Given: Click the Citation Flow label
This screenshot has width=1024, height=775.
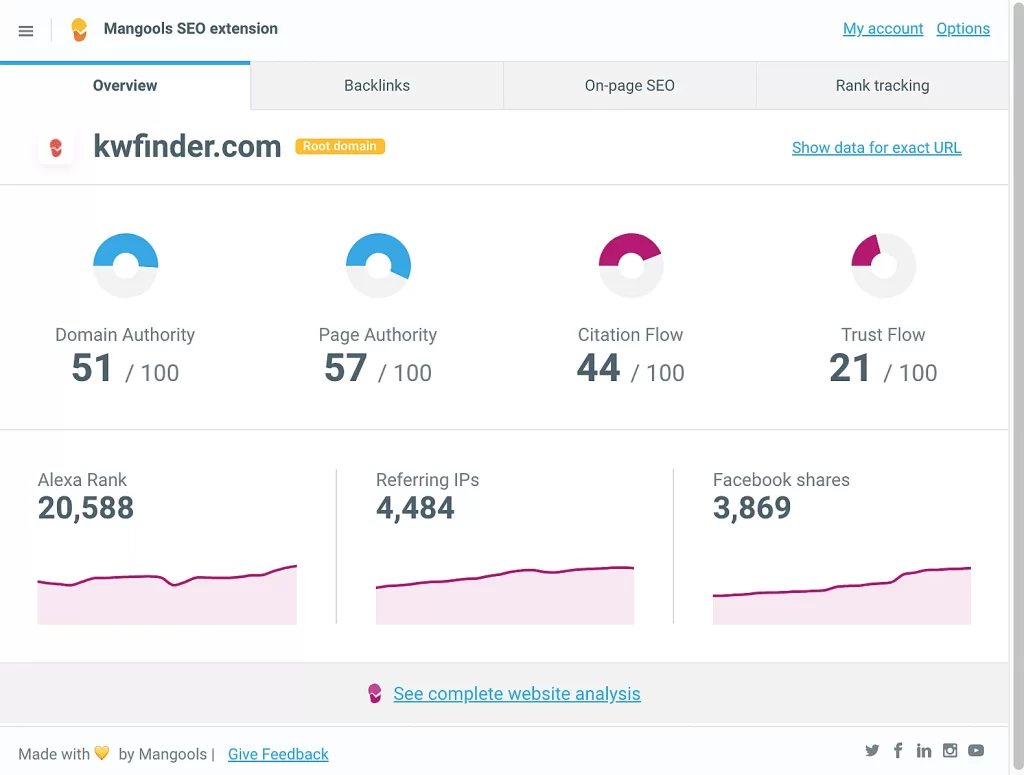Looking at the screenshot, I should click(630, 334).
